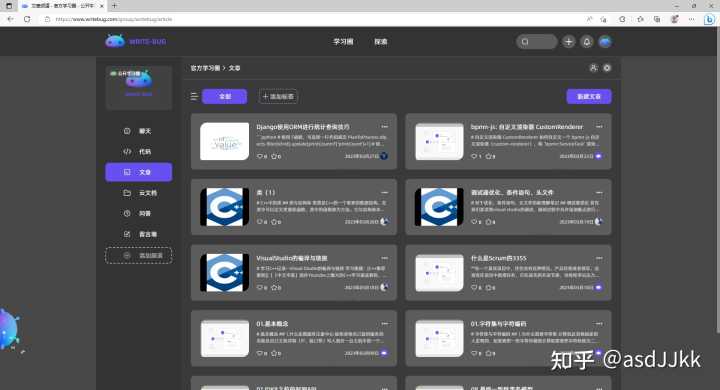This screenshot has width=720, height=390.
Task: Open the 学习圈 top navigation item
Action: click(x=343, y=42)
